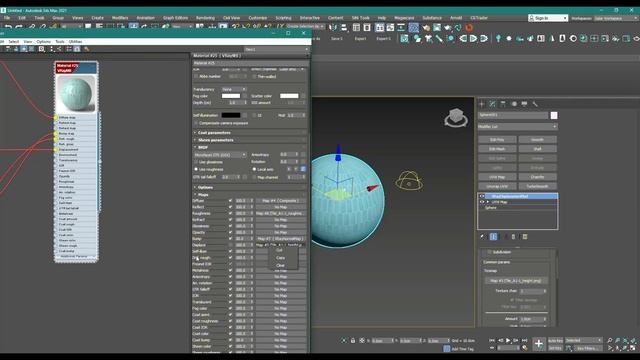Click the Undo icon in main toolbar

pos(8,27)
